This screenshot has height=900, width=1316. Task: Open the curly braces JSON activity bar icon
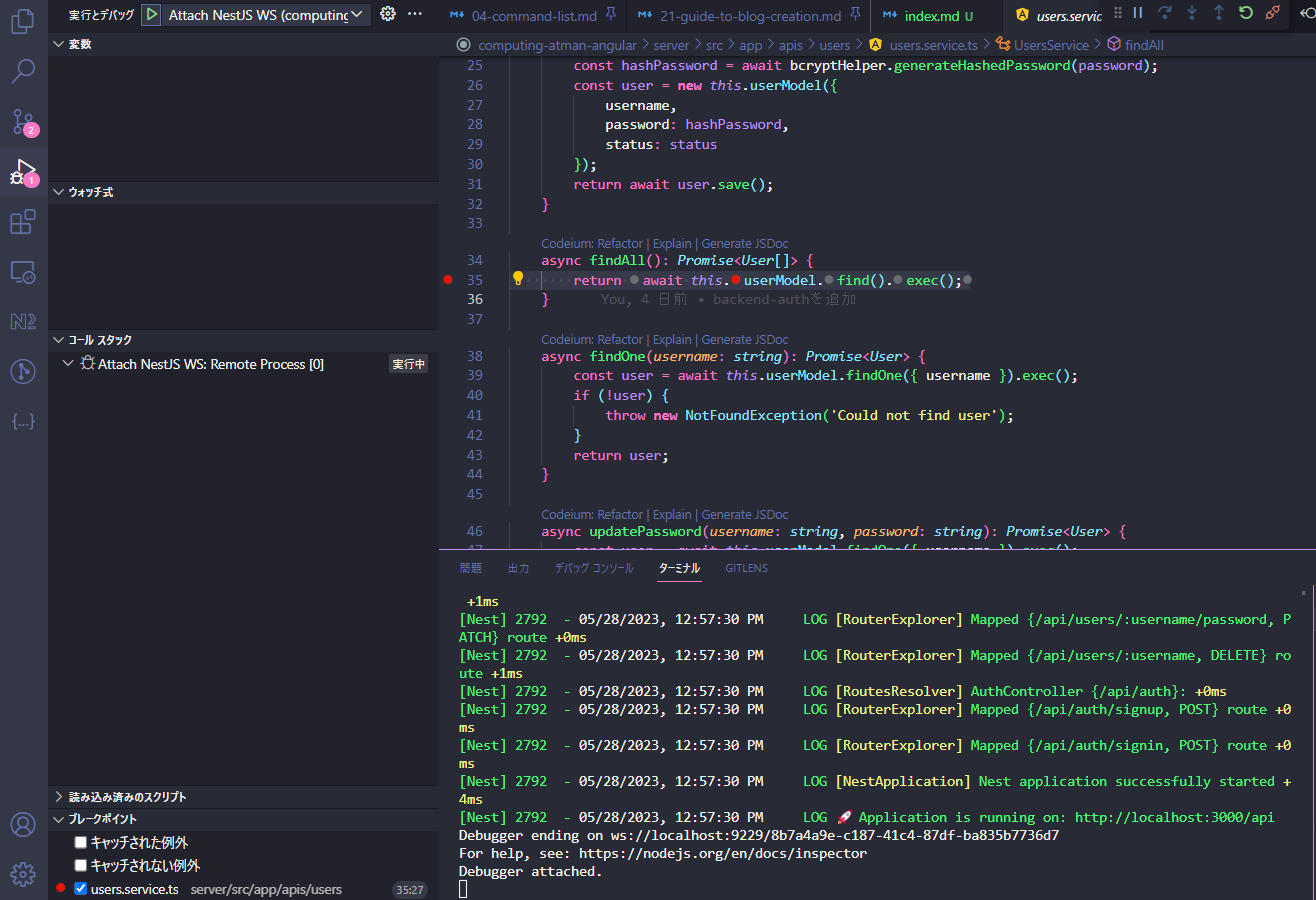click(x=23, y=421)
